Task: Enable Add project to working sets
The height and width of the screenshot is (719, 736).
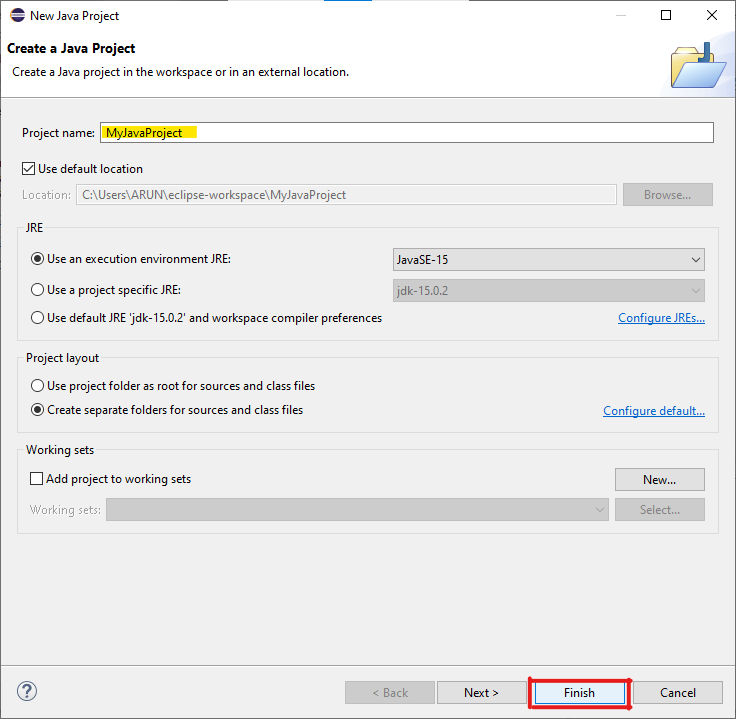Action: (37, 479)
